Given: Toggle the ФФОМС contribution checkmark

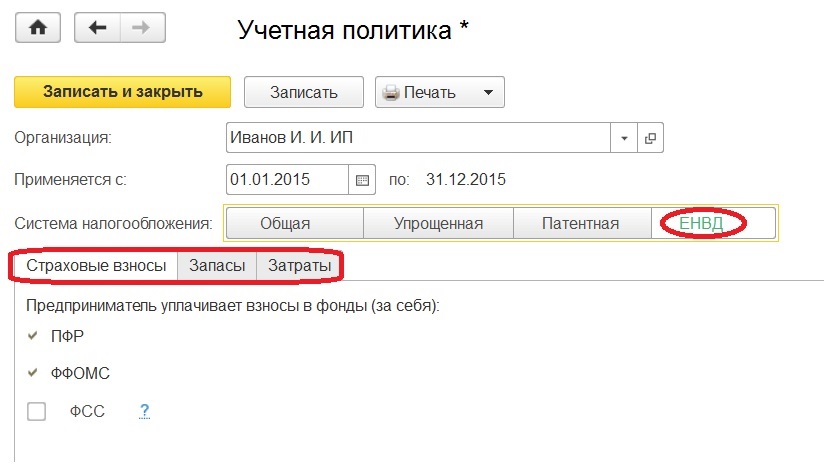Looking at the screenshot, I should [33, 373].
